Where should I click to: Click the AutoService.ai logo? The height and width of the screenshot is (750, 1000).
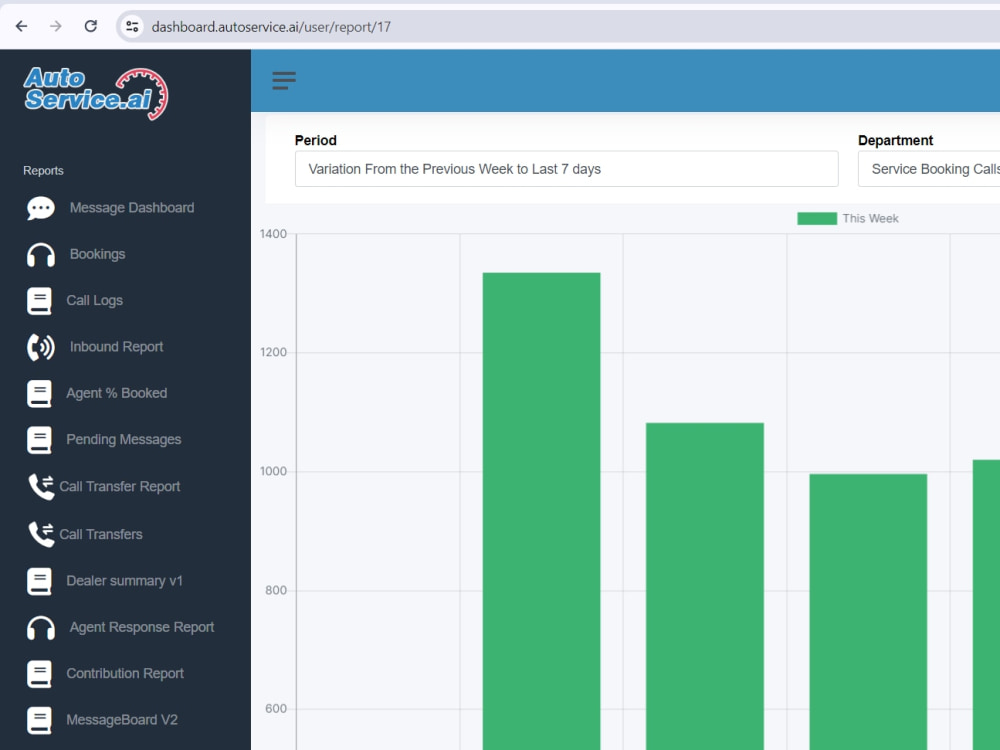[x=96, y=93]
